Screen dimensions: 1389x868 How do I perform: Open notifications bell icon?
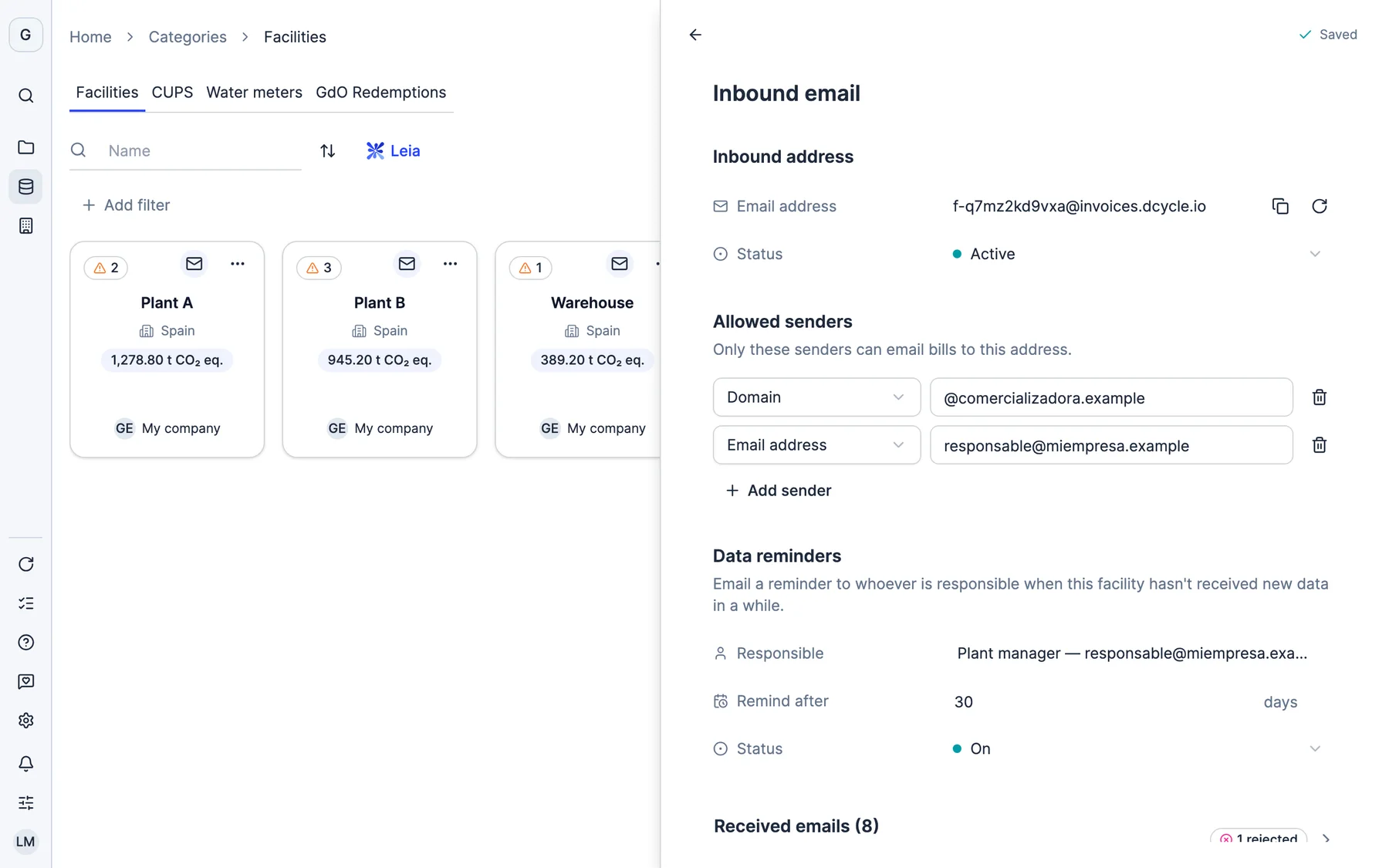pos(25,764)
